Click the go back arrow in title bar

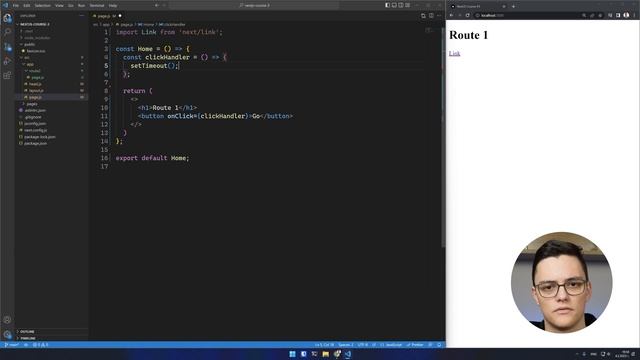[x=157, y=5]
